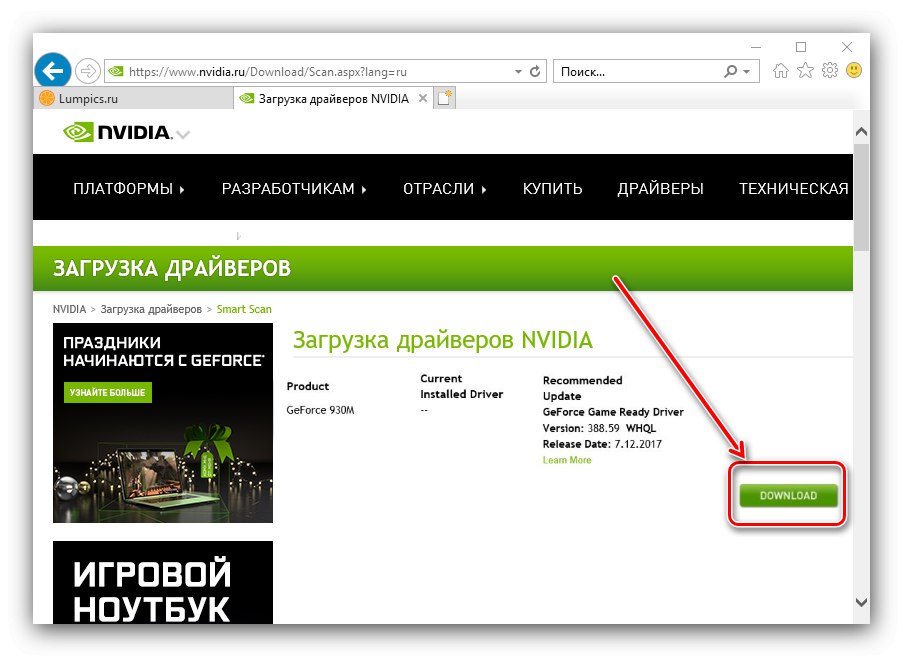The width and height of the screenshot is (903, 657).
Task: Click scrollbar down arrow
Action: coord(862,602)
